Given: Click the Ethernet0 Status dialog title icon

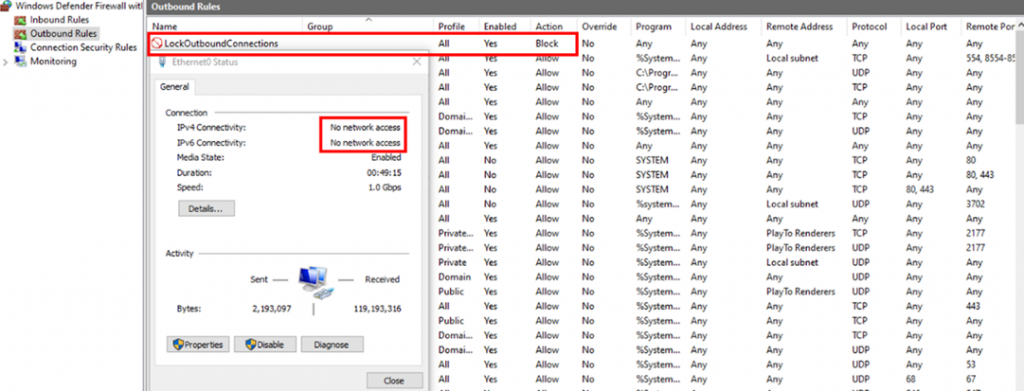Looking at the screenshot, I should [162, 62].
